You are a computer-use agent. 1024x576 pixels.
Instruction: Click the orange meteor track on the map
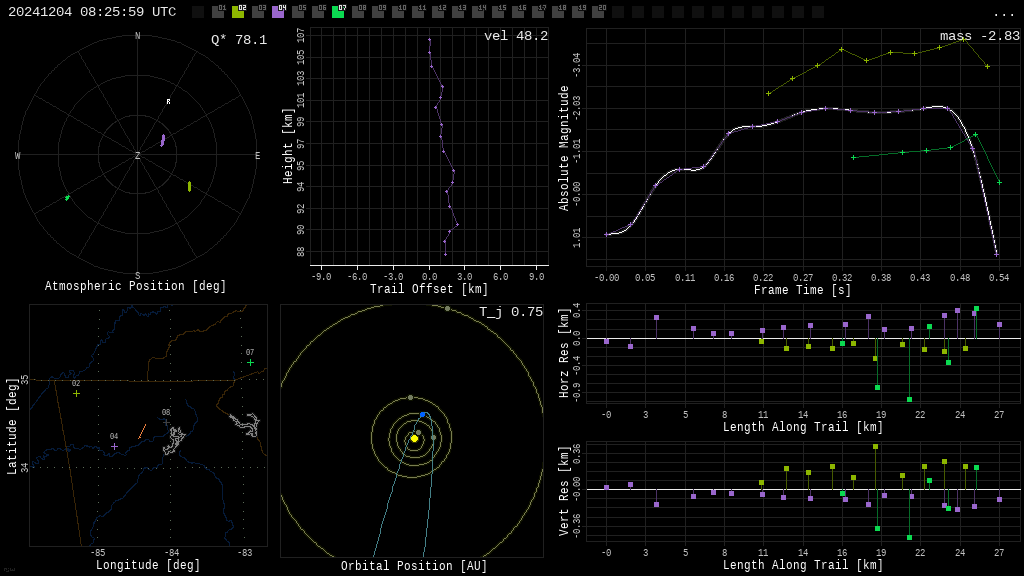[x=142, y=432]
